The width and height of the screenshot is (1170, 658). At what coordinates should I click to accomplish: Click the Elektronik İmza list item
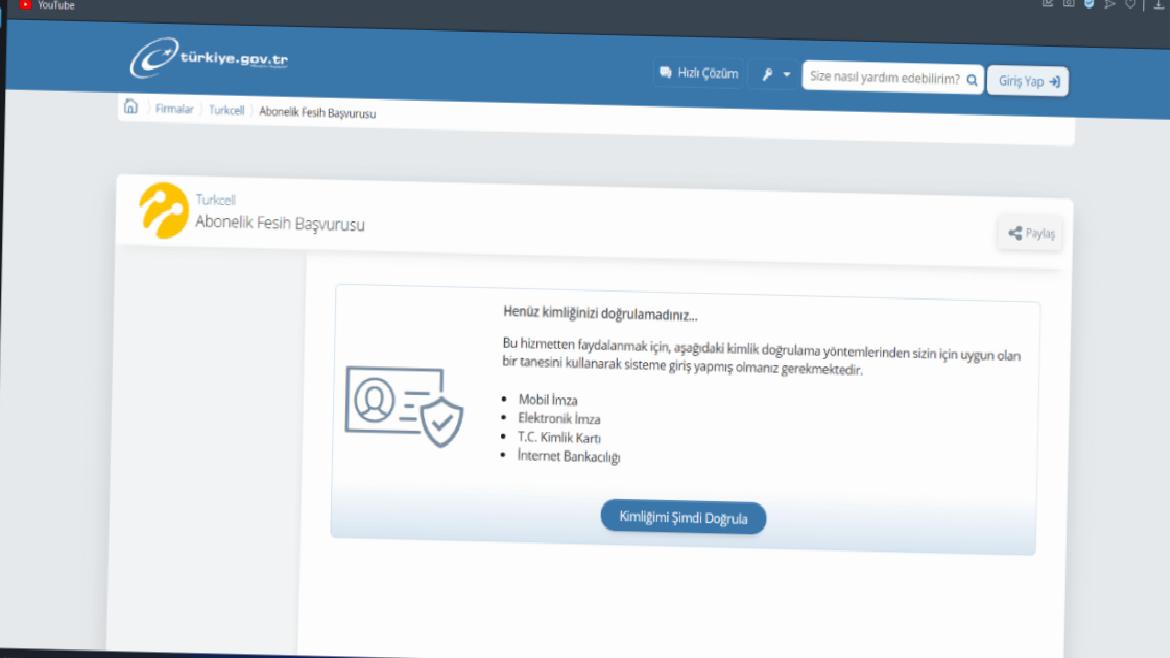coord(559,419)
